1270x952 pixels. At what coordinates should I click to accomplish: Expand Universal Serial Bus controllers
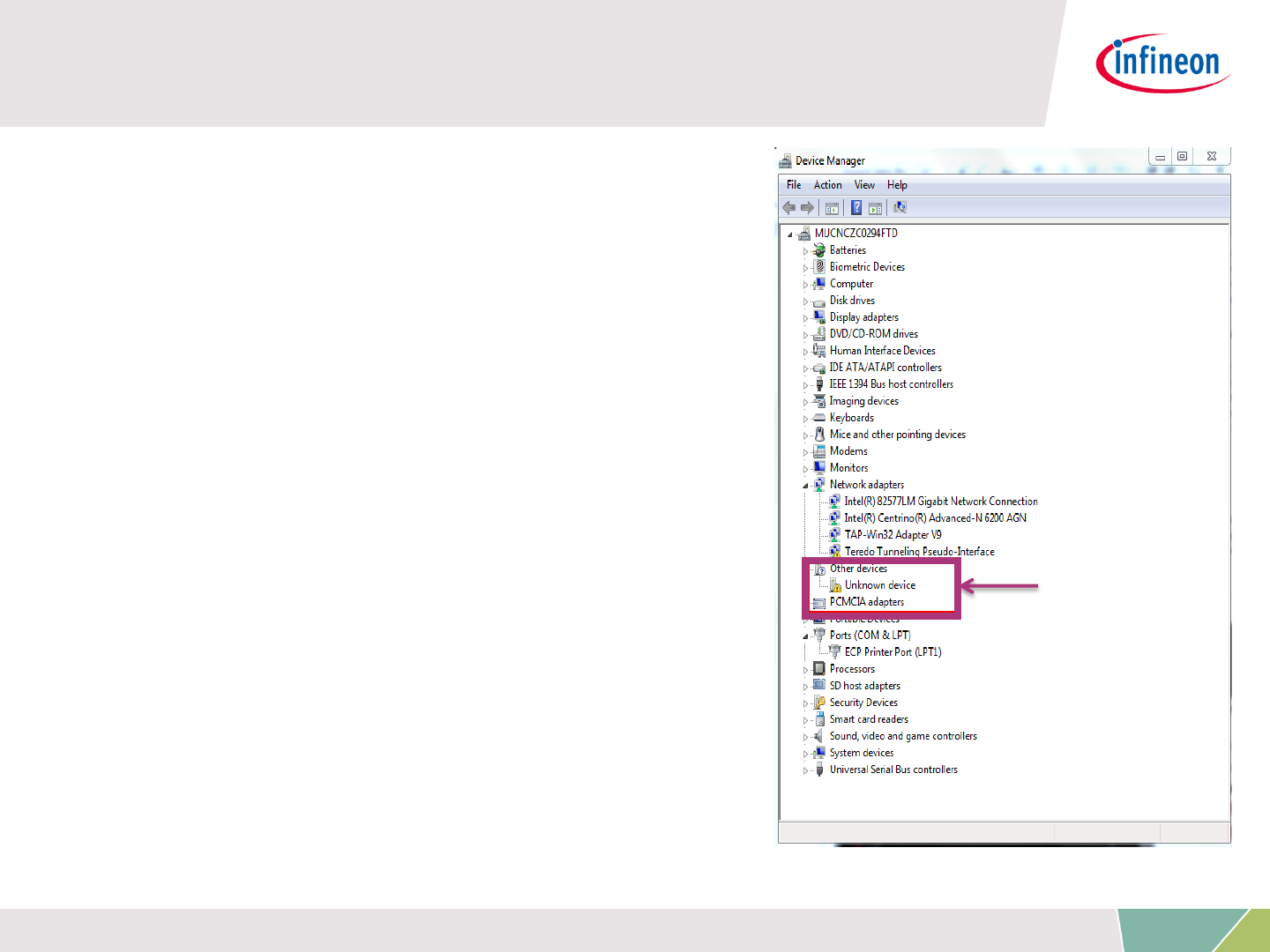(x=805, y=770)
